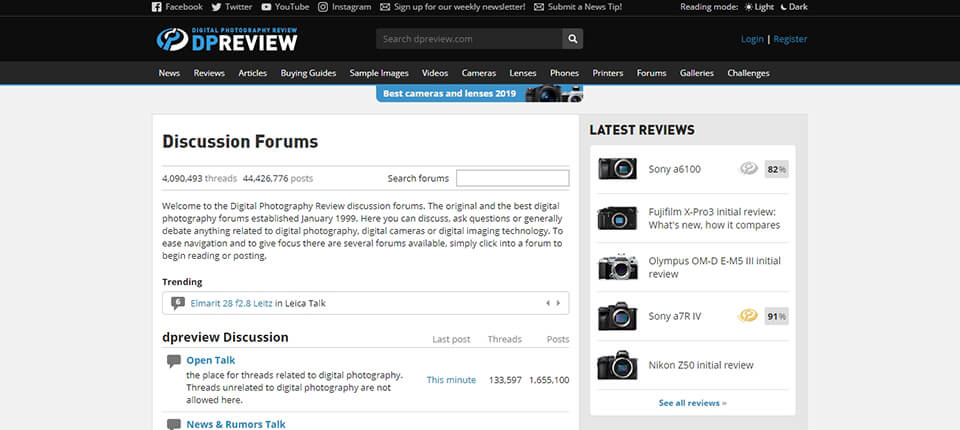
Task: Open the Sony a7R IV review
Action: tap(675, 316)
